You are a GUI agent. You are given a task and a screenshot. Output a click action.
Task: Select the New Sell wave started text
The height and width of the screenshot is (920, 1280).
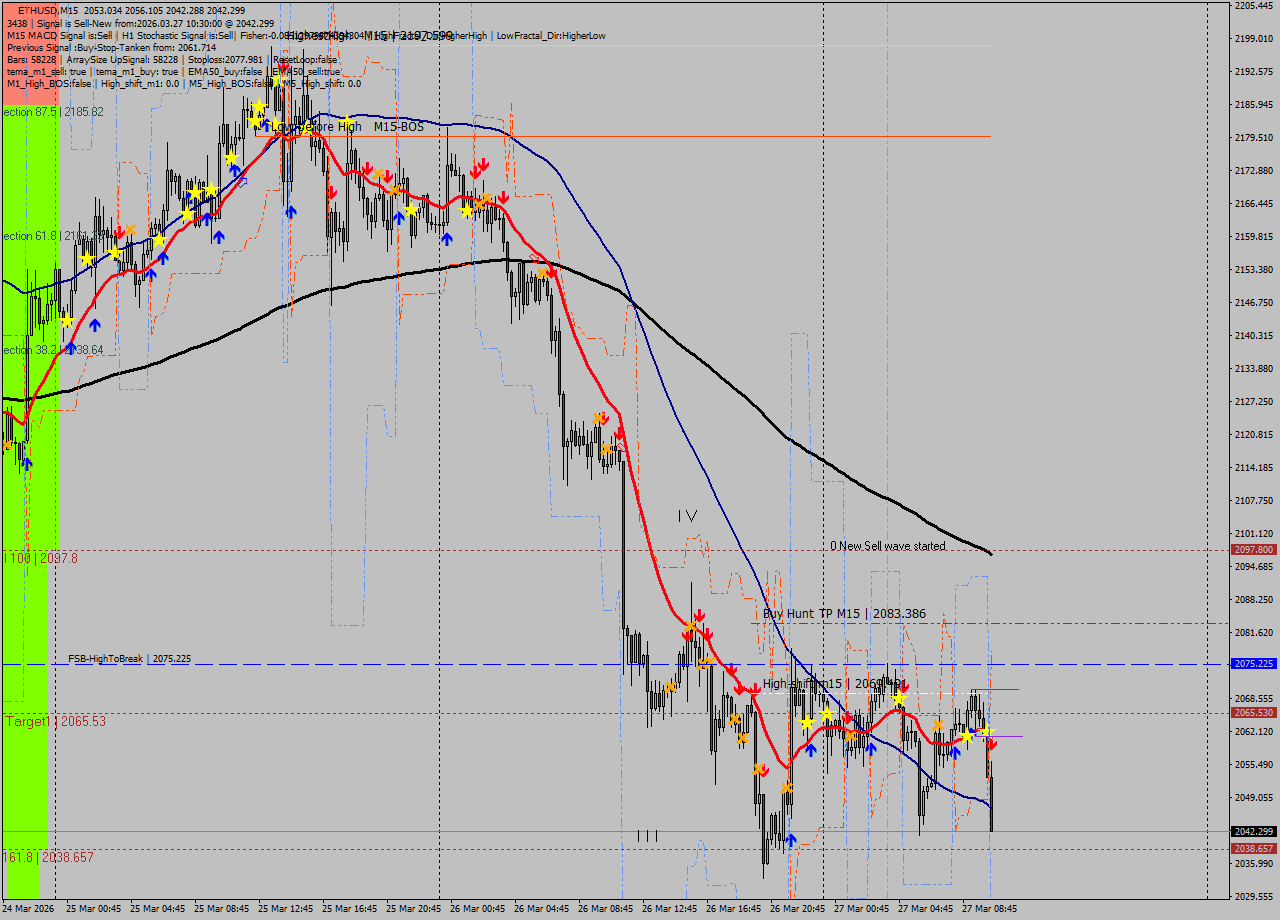coord(887,546)
